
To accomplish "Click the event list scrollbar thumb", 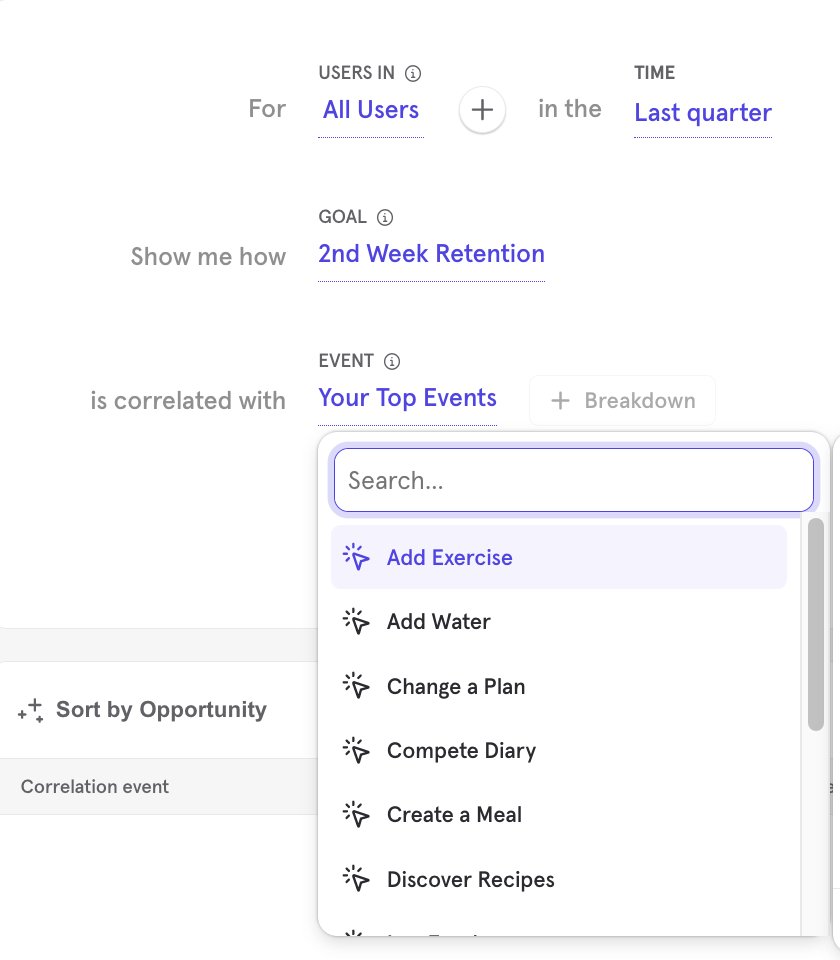I will [x=816, y=624].
